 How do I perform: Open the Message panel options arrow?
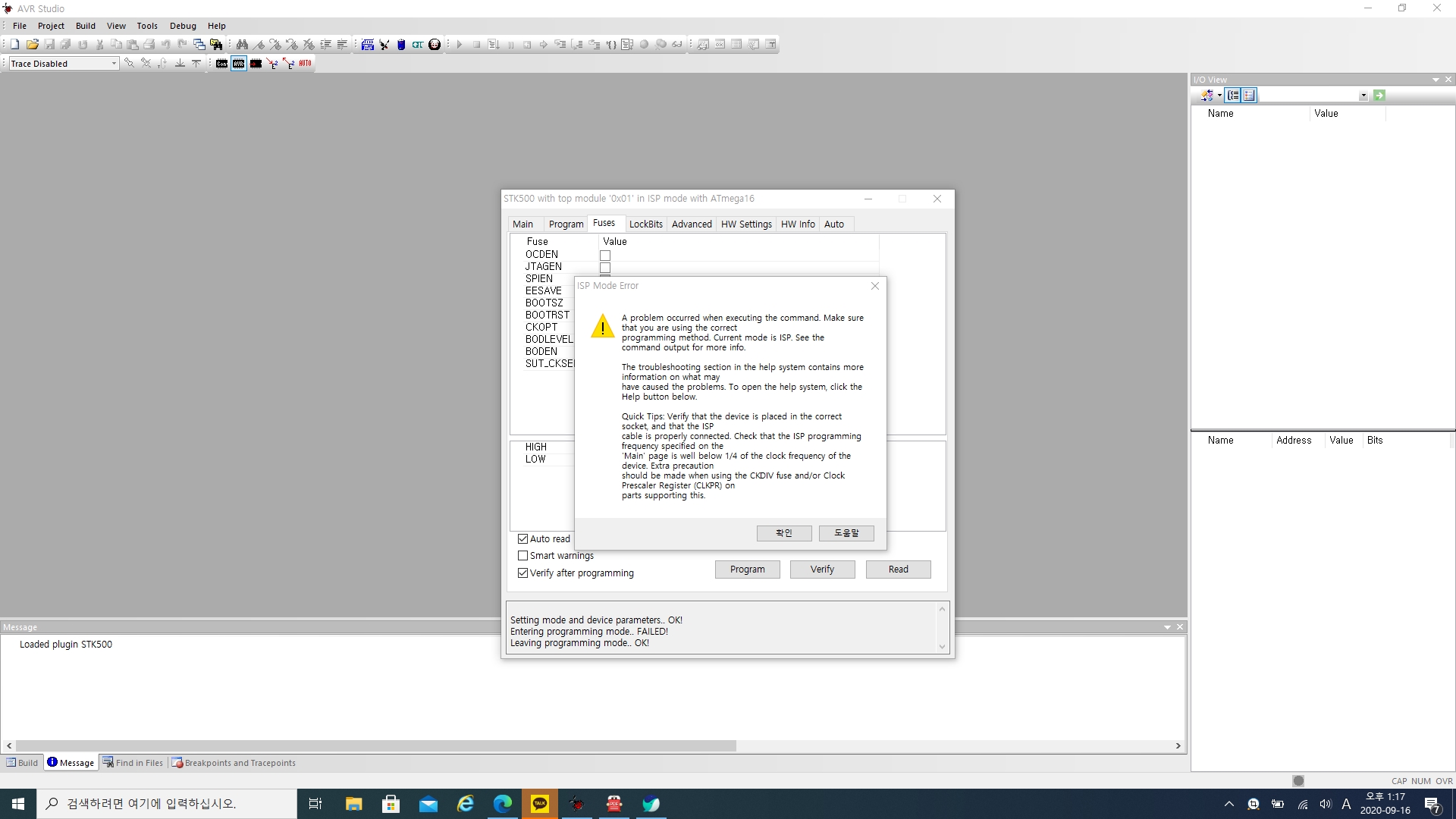[1167, 627]
